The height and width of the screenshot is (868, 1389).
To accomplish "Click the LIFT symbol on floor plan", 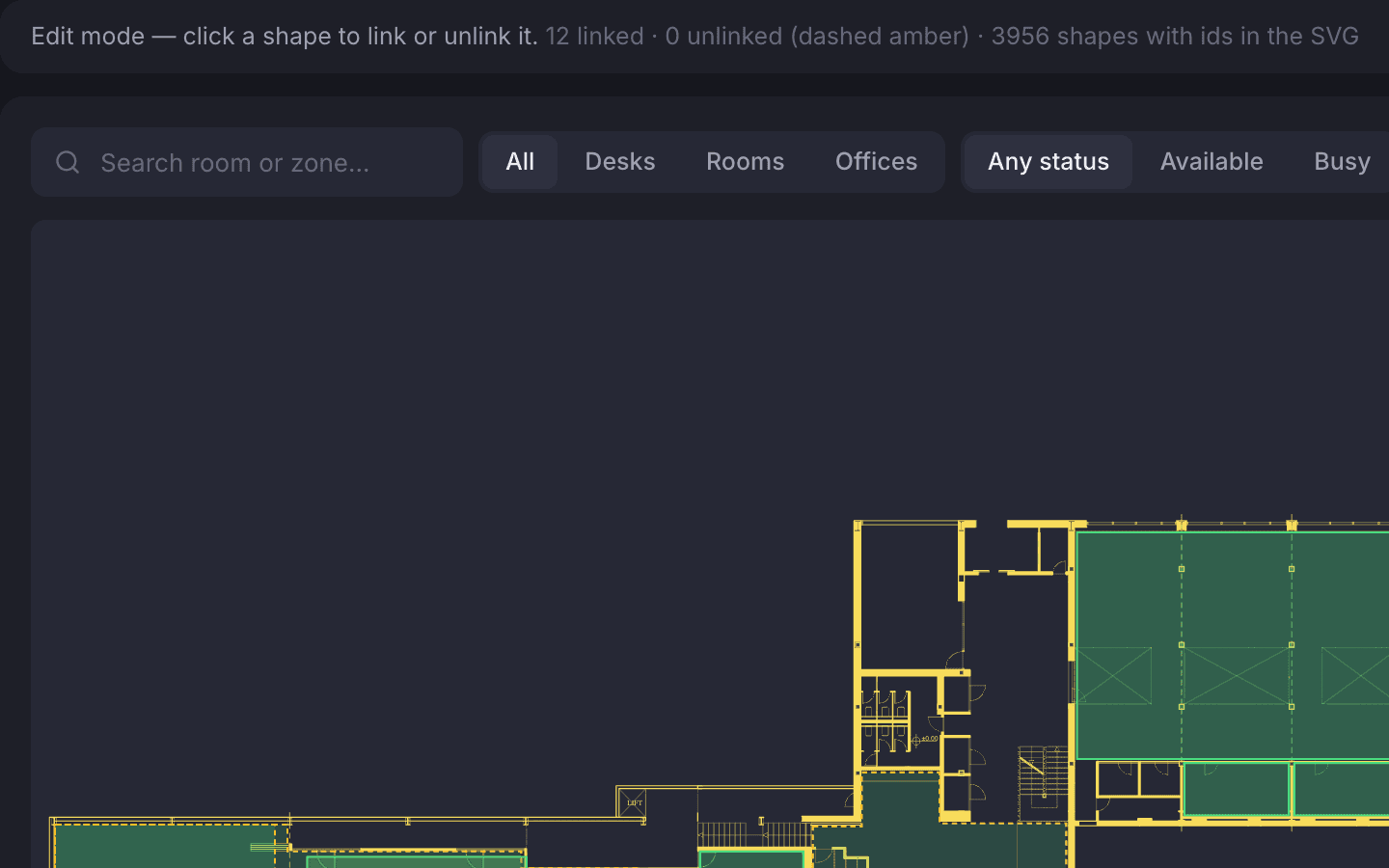I will point(634,802).
